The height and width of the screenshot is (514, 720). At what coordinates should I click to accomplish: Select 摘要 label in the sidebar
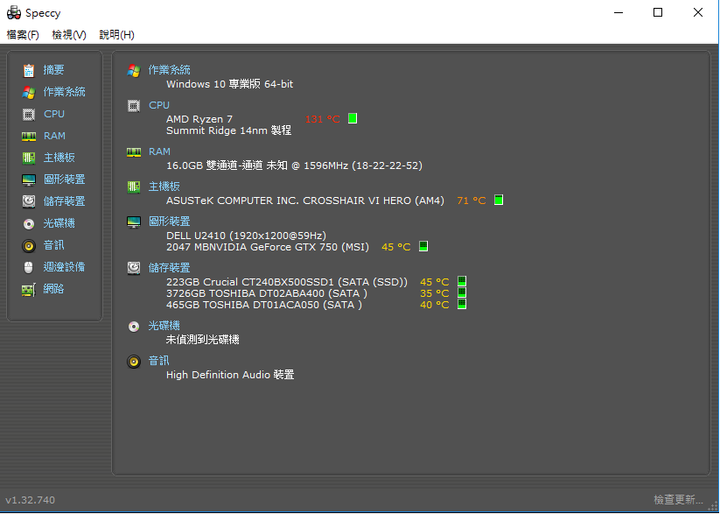54,70
